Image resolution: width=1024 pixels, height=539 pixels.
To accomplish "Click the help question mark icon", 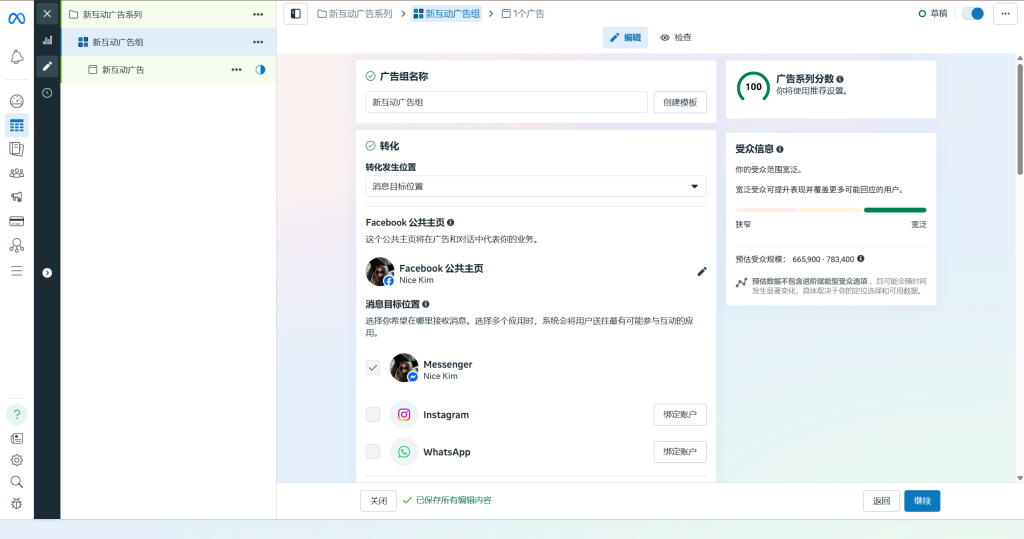I will click(16, 414).
